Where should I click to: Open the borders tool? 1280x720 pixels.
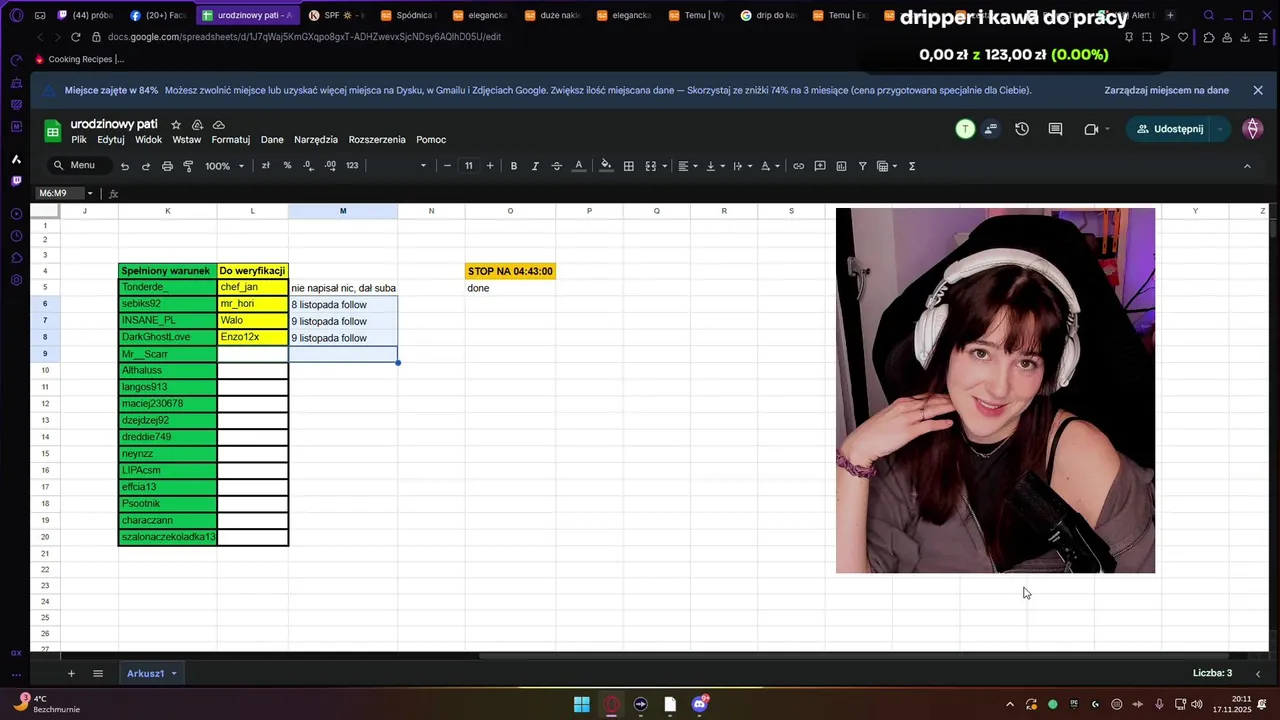click(x=629, y=166)
